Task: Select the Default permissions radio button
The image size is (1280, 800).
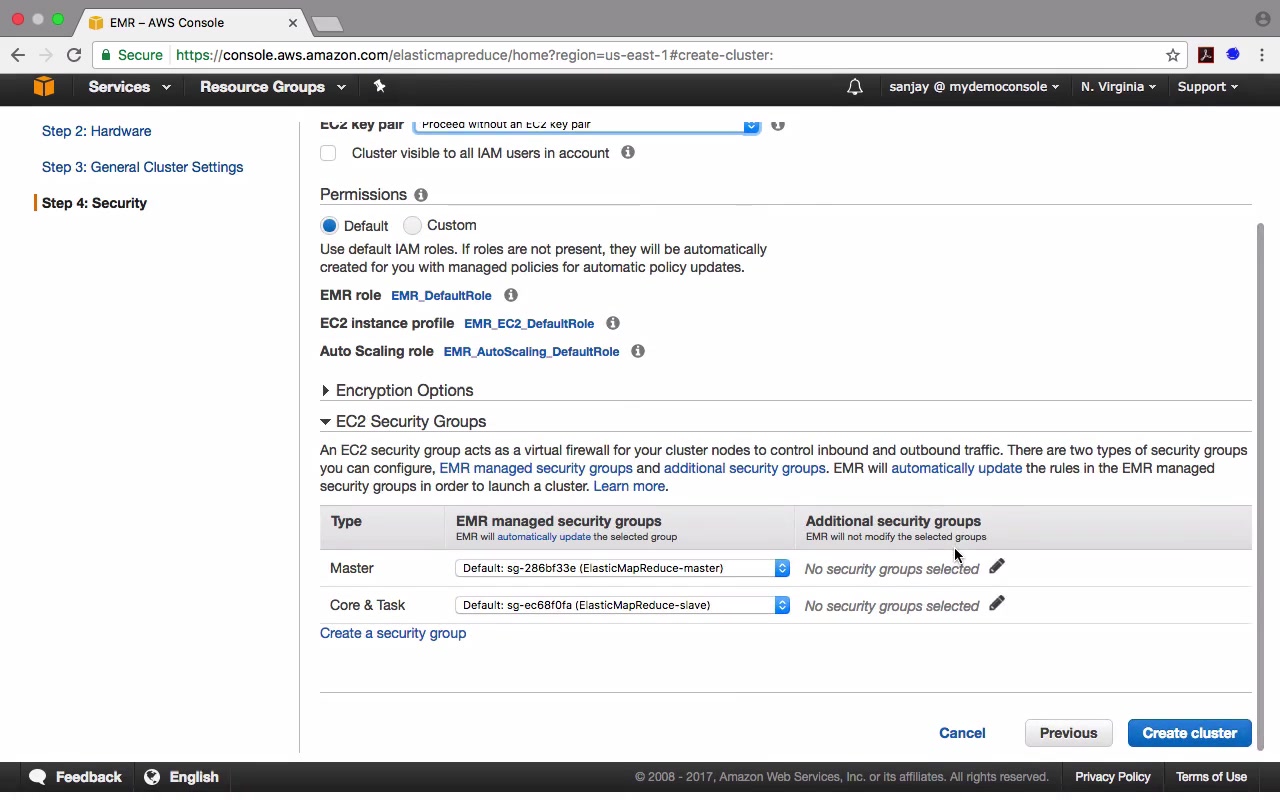Action: tap(329, 226)
